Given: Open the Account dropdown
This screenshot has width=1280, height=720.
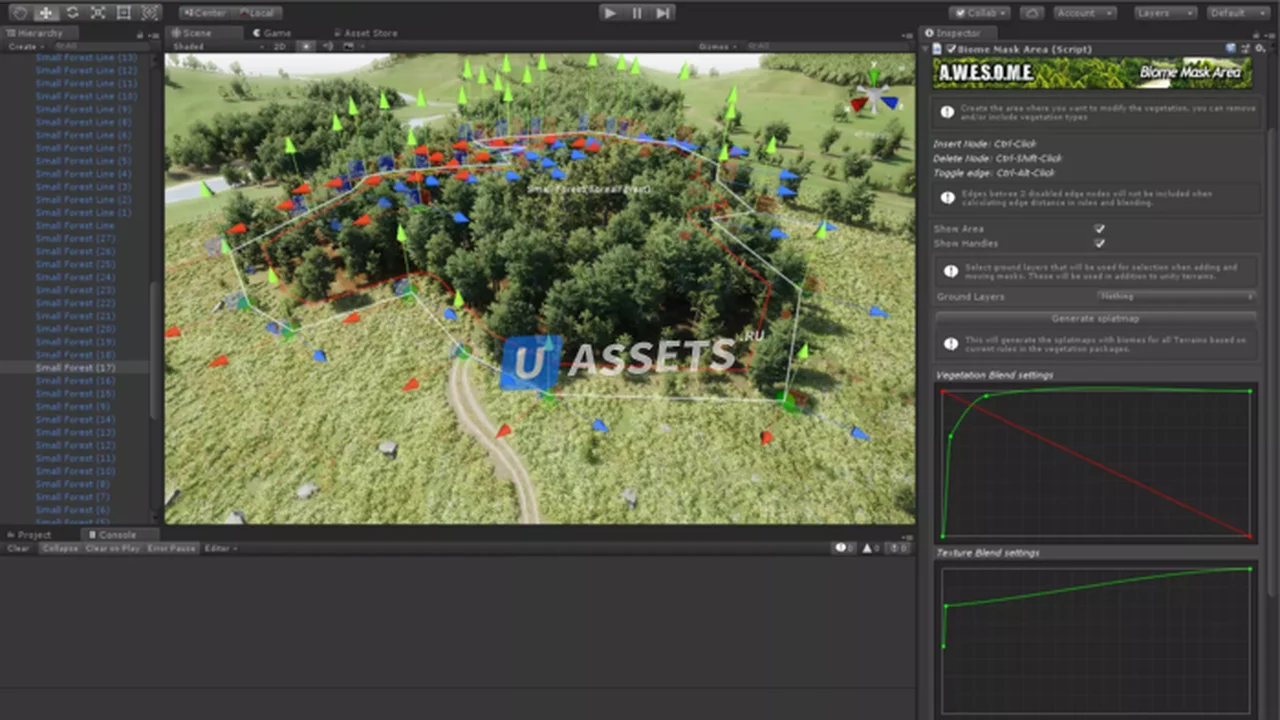Looking at the screenshot, I should coord(1084,13).
